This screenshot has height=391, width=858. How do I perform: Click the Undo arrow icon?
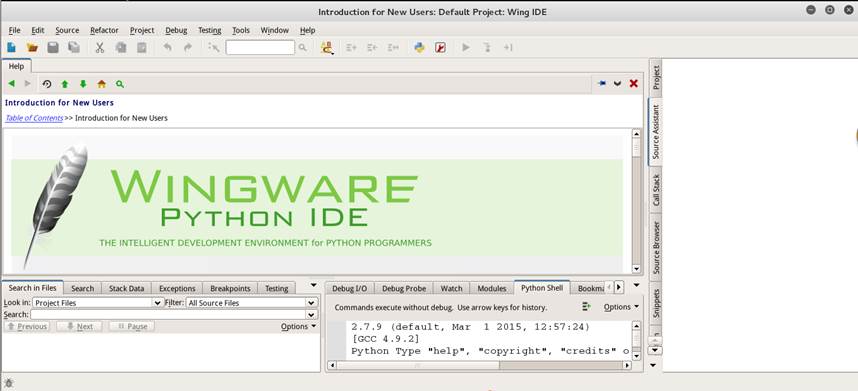167,48
